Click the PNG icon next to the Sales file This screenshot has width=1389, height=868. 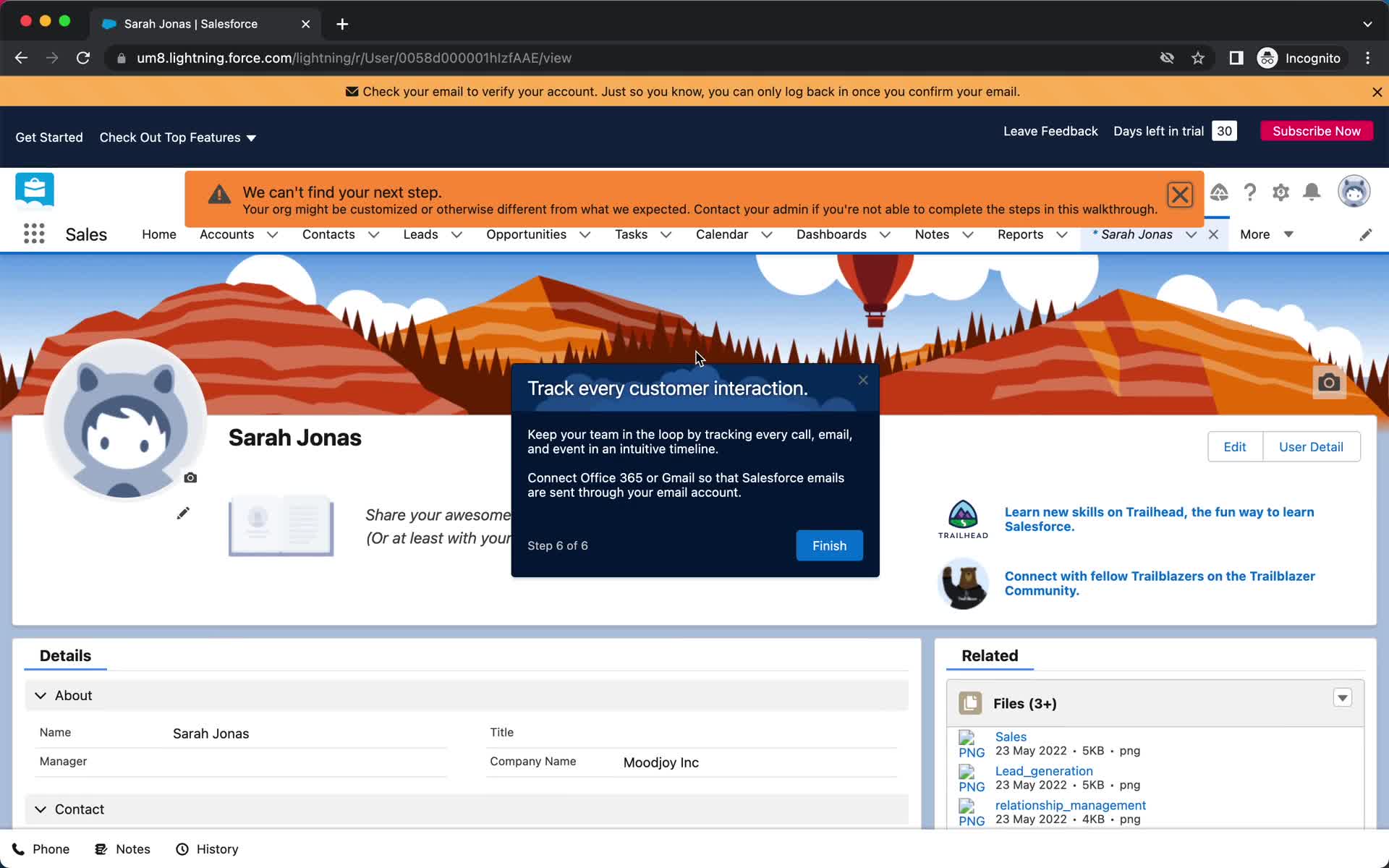click(x=971, y=744)
